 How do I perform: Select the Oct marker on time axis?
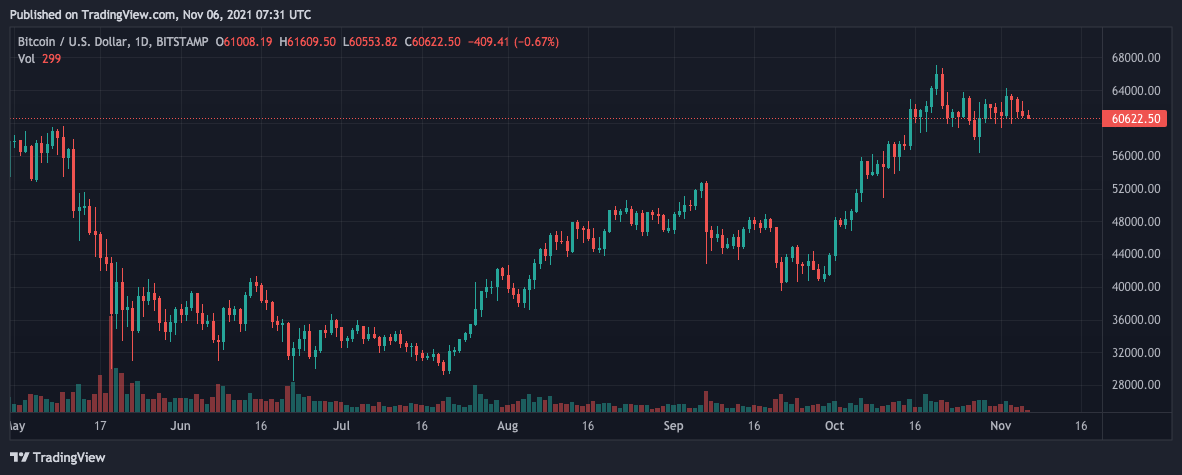point(834,425)
